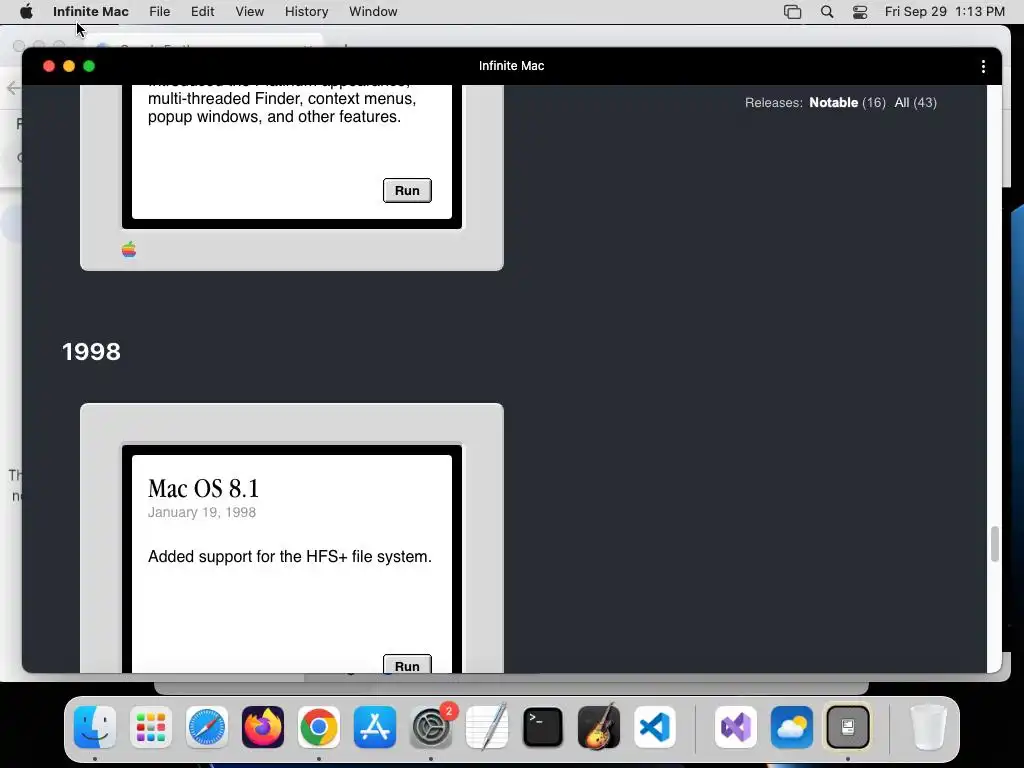The height and width of the screenshot is (768, 1024).
Task: Open the Infinite Mac application menu
Action: click(x=91, y=12)
